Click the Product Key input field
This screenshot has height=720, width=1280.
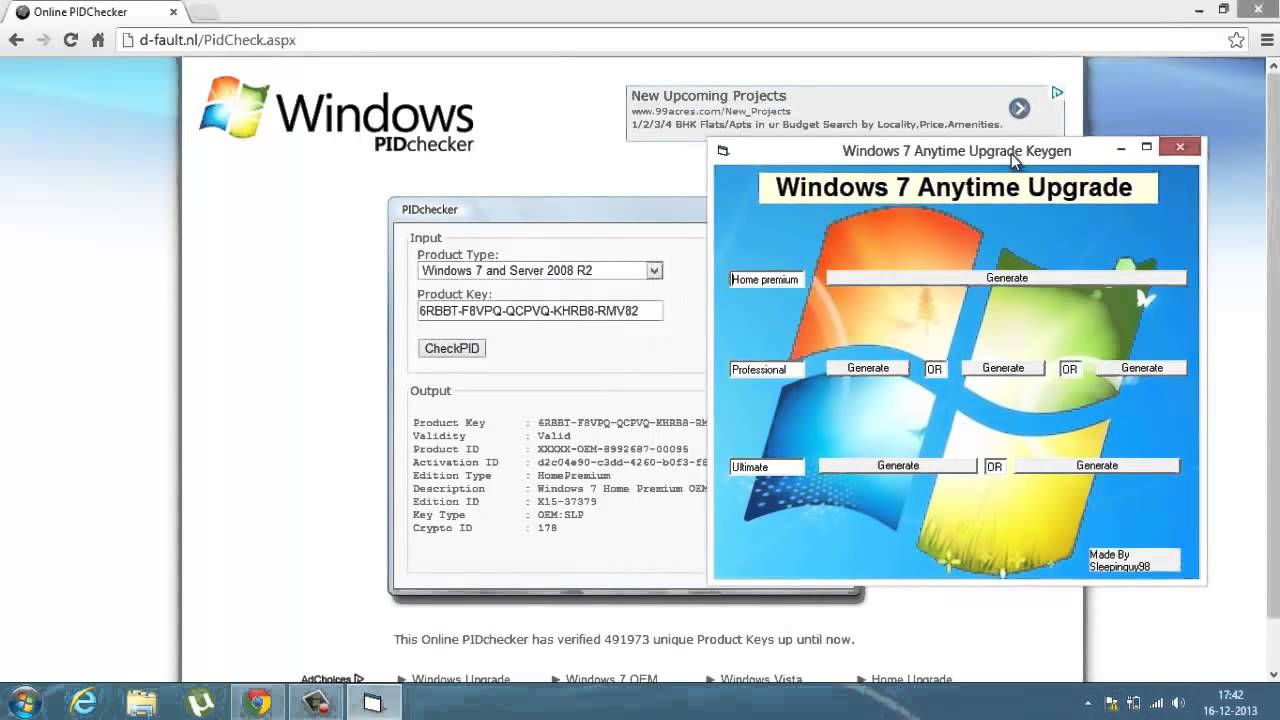coord(540,311)
